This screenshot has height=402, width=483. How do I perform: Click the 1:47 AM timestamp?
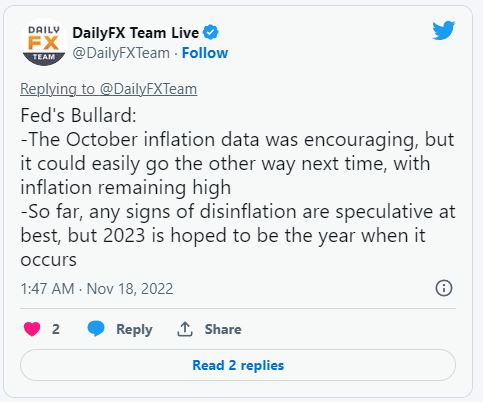click(47, 289)
